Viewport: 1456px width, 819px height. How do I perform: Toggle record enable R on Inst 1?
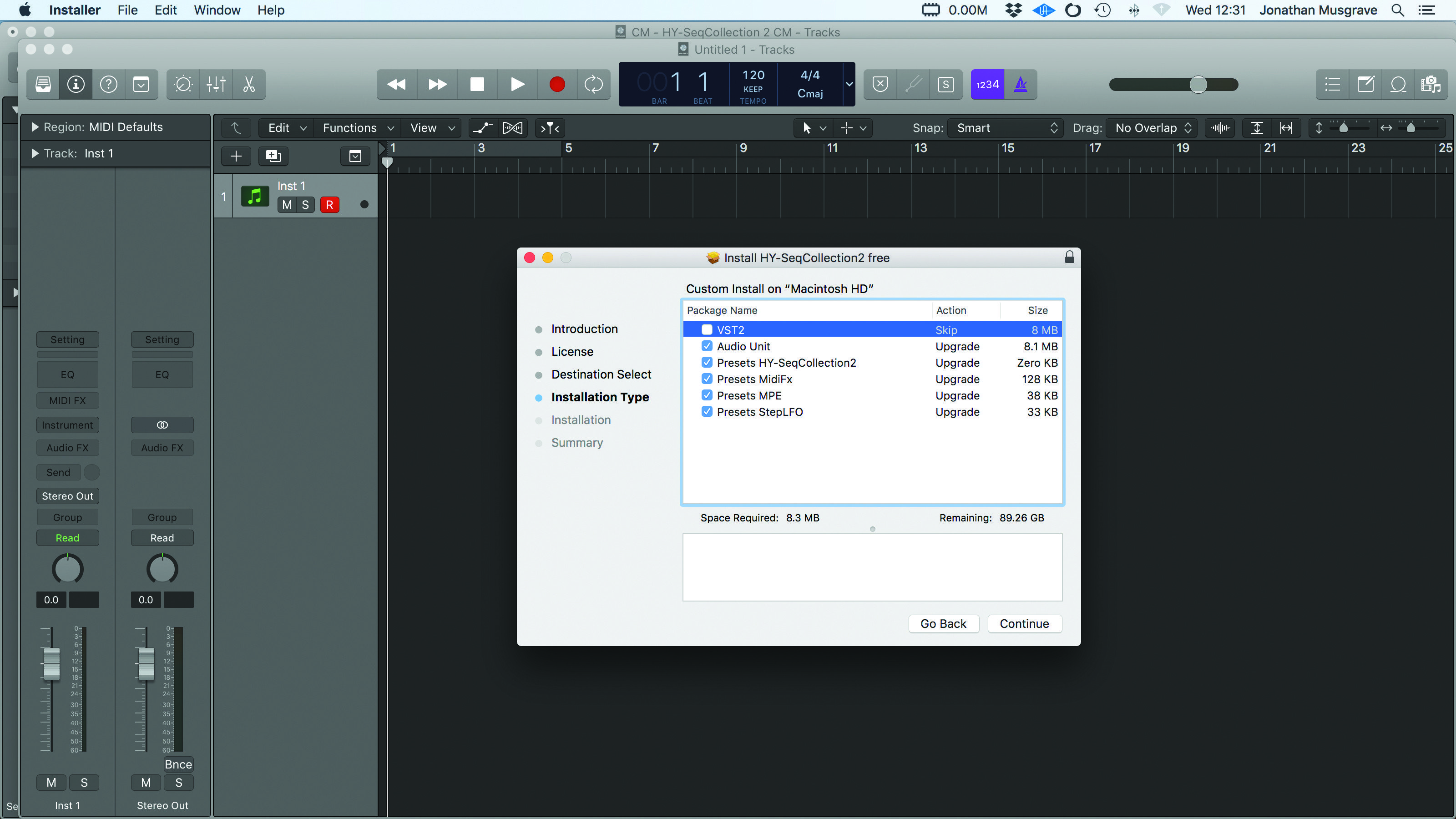coord(329,205)
